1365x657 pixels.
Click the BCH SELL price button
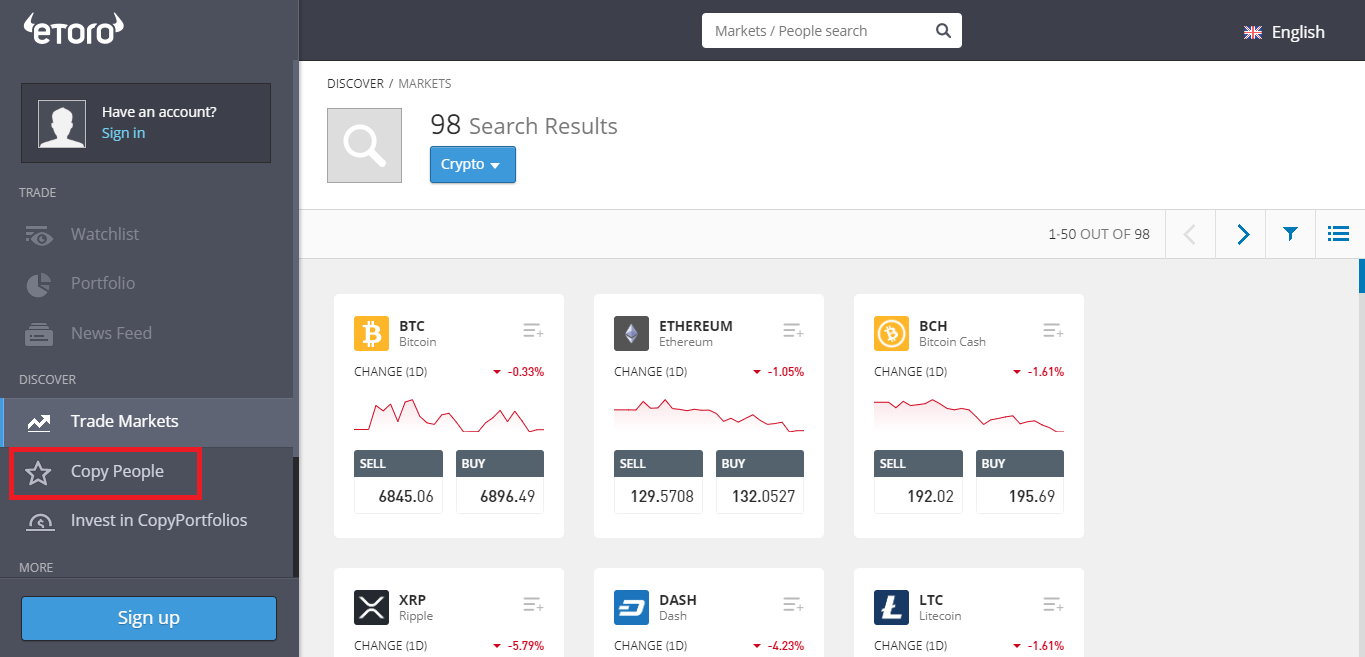pyautogui.click(x=918, y=482)
